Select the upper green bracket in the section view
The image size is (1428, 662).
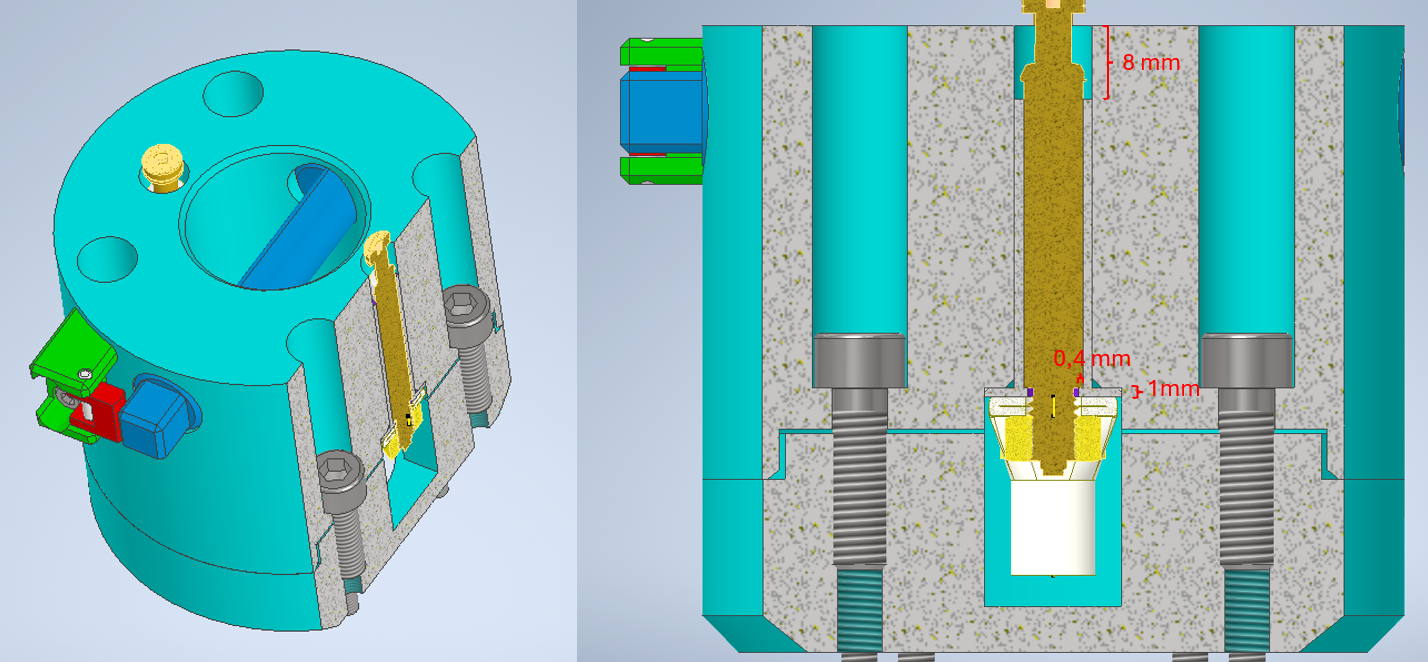pyautogui.click(x=661, y=54)
